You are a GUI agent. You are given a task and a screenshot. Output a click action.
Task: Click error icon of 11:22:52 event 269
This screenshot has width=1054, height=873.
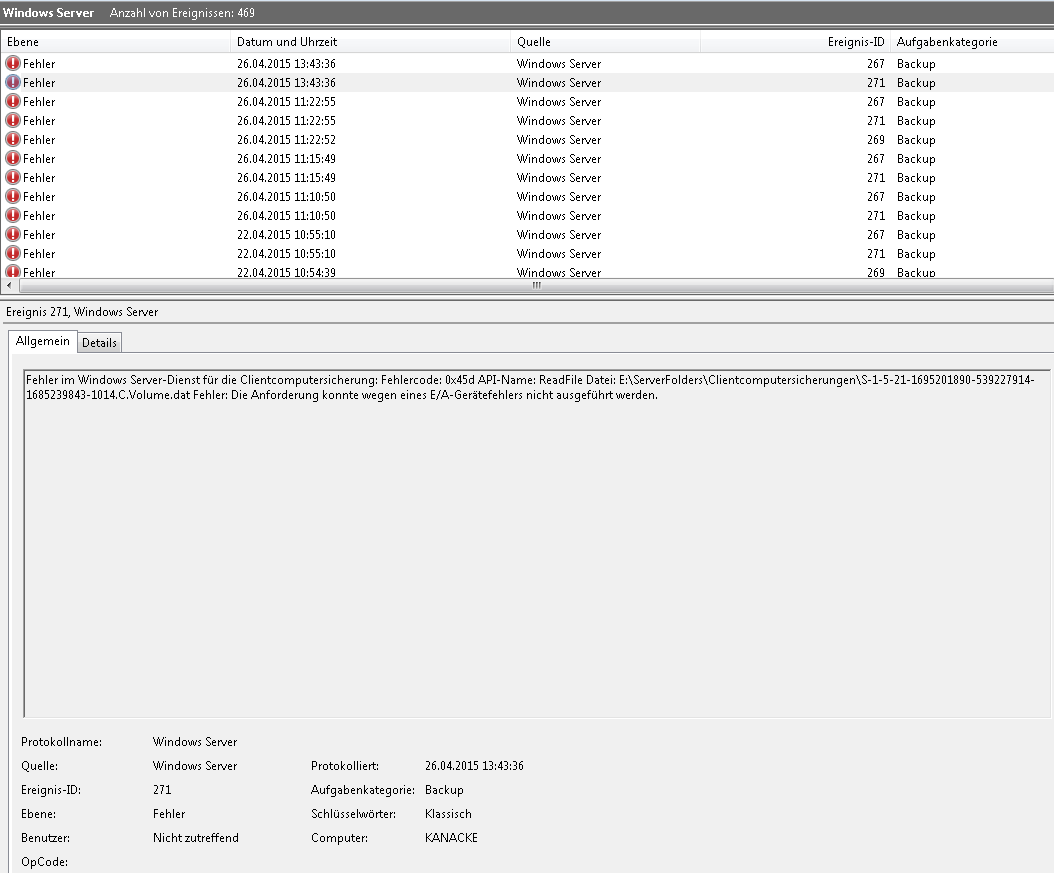tap(13, 139)
